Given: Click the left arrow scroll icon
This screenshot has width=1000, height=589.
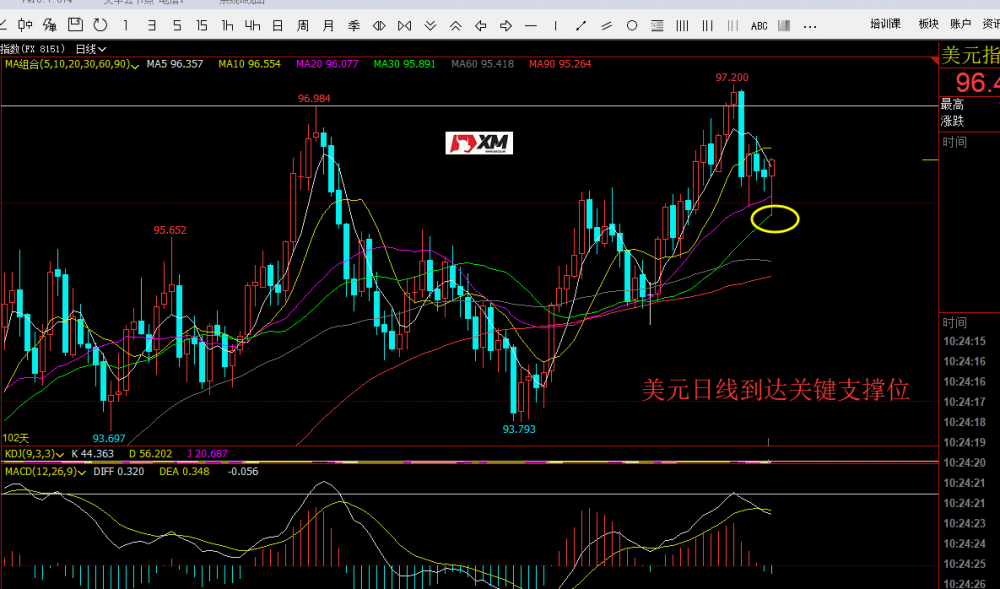Looking at the screenshot, I should pos(481,25).
